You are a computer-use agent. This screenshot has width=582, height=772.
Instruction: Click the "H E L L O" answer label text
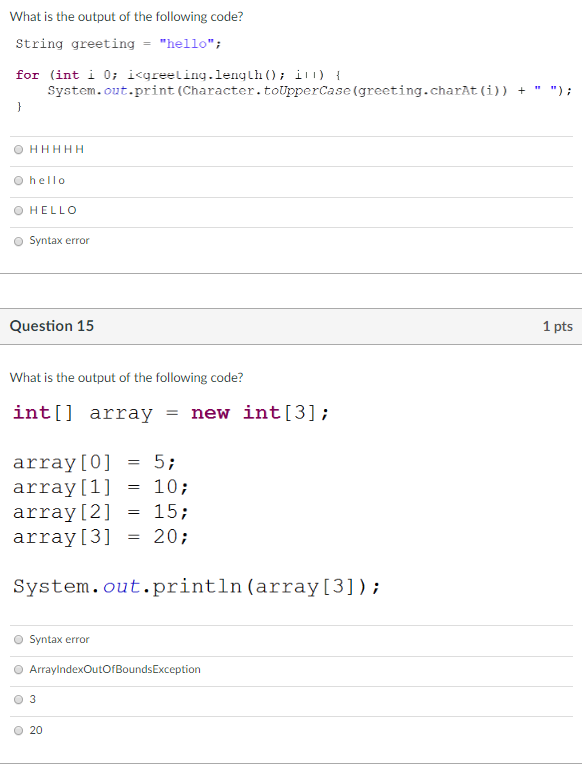coord(53,210)
